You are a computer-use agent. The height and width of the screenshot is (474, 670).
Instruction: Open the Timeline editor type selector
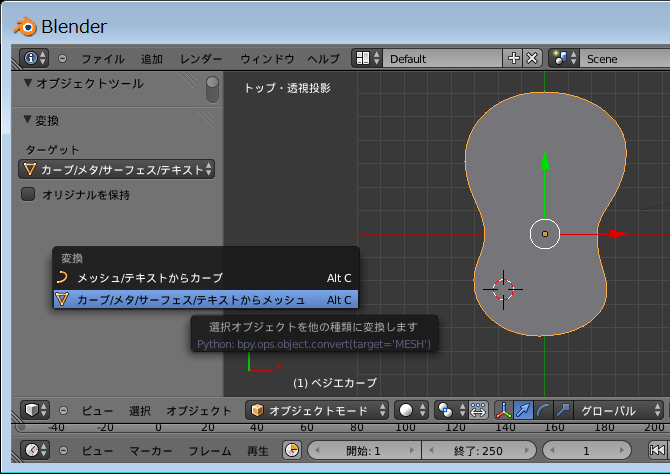pyautogui.click(x=35, y=450)
